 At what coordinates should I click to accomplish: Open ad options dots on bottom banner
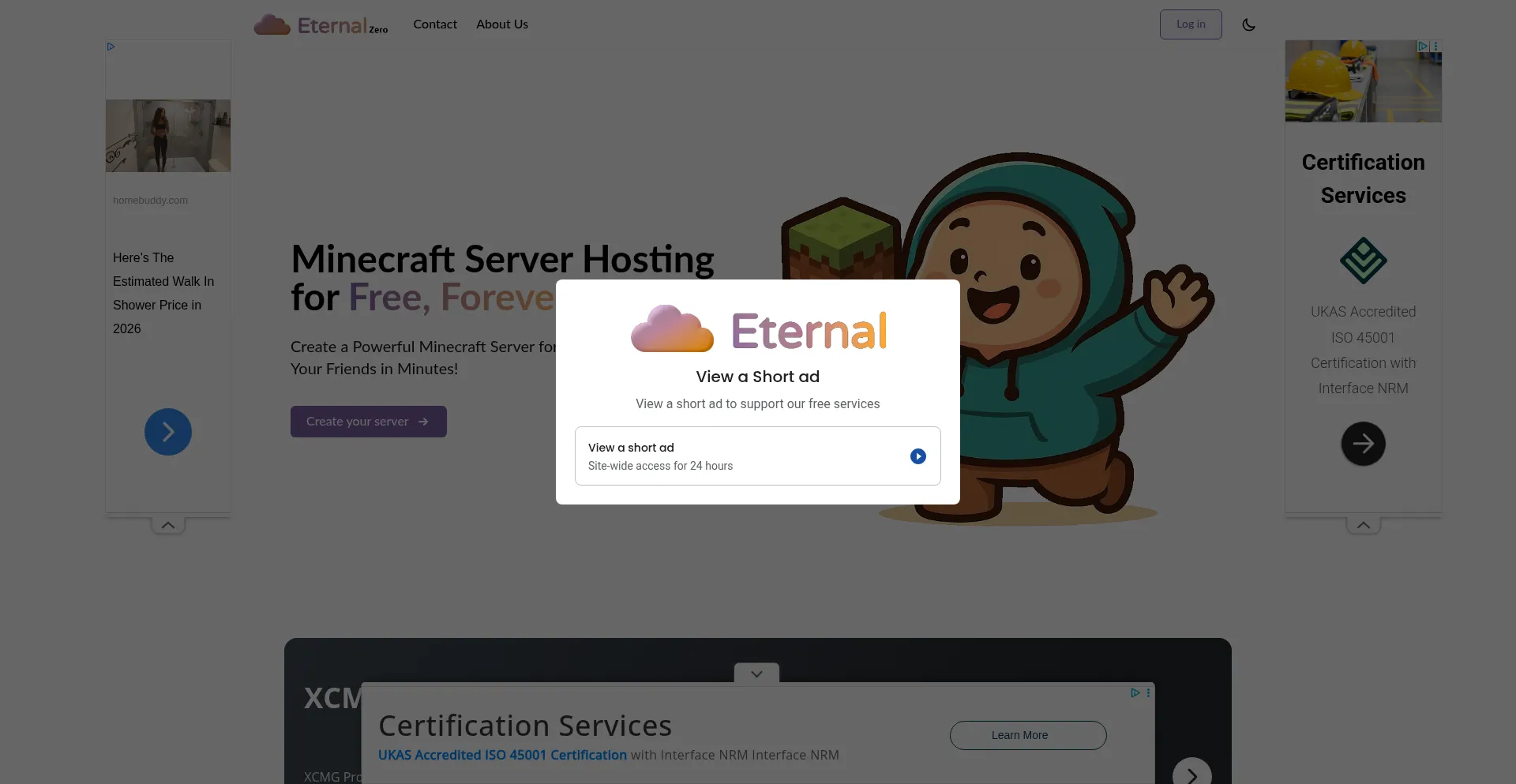tap(1148, 692)
